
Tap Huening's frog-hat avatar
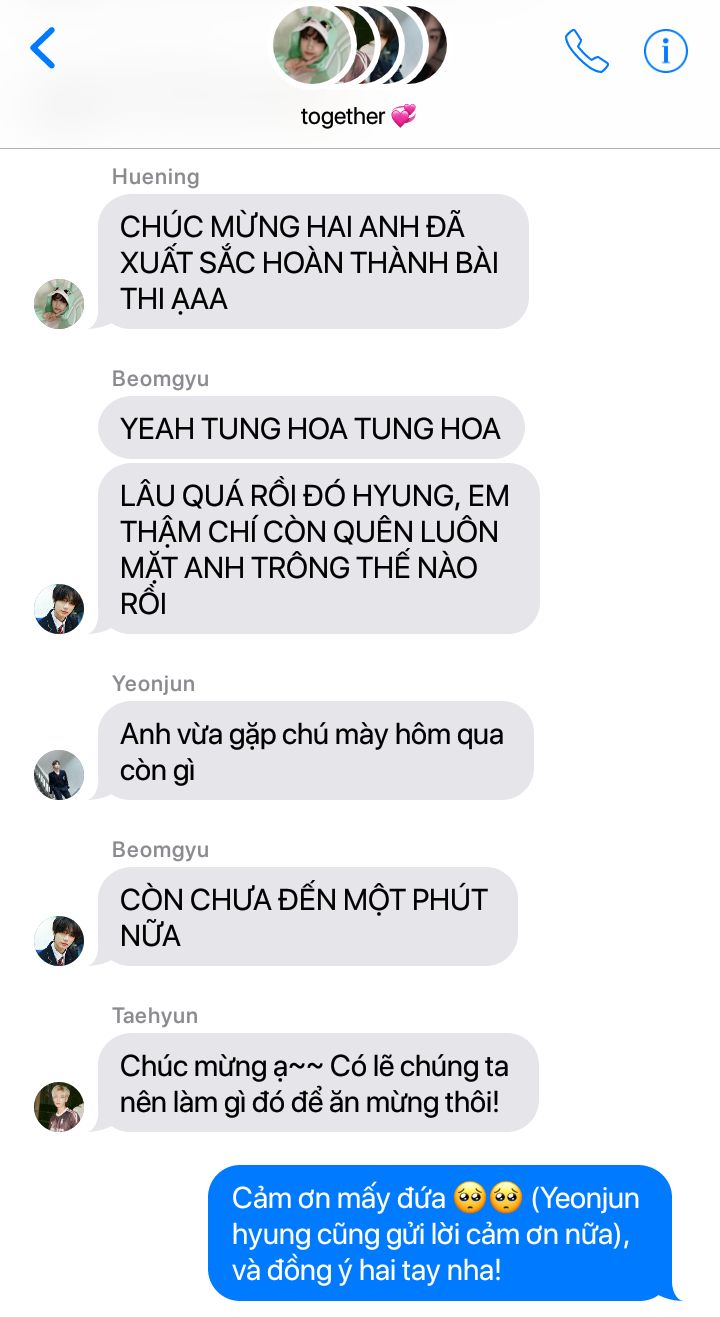coord(59,304)
